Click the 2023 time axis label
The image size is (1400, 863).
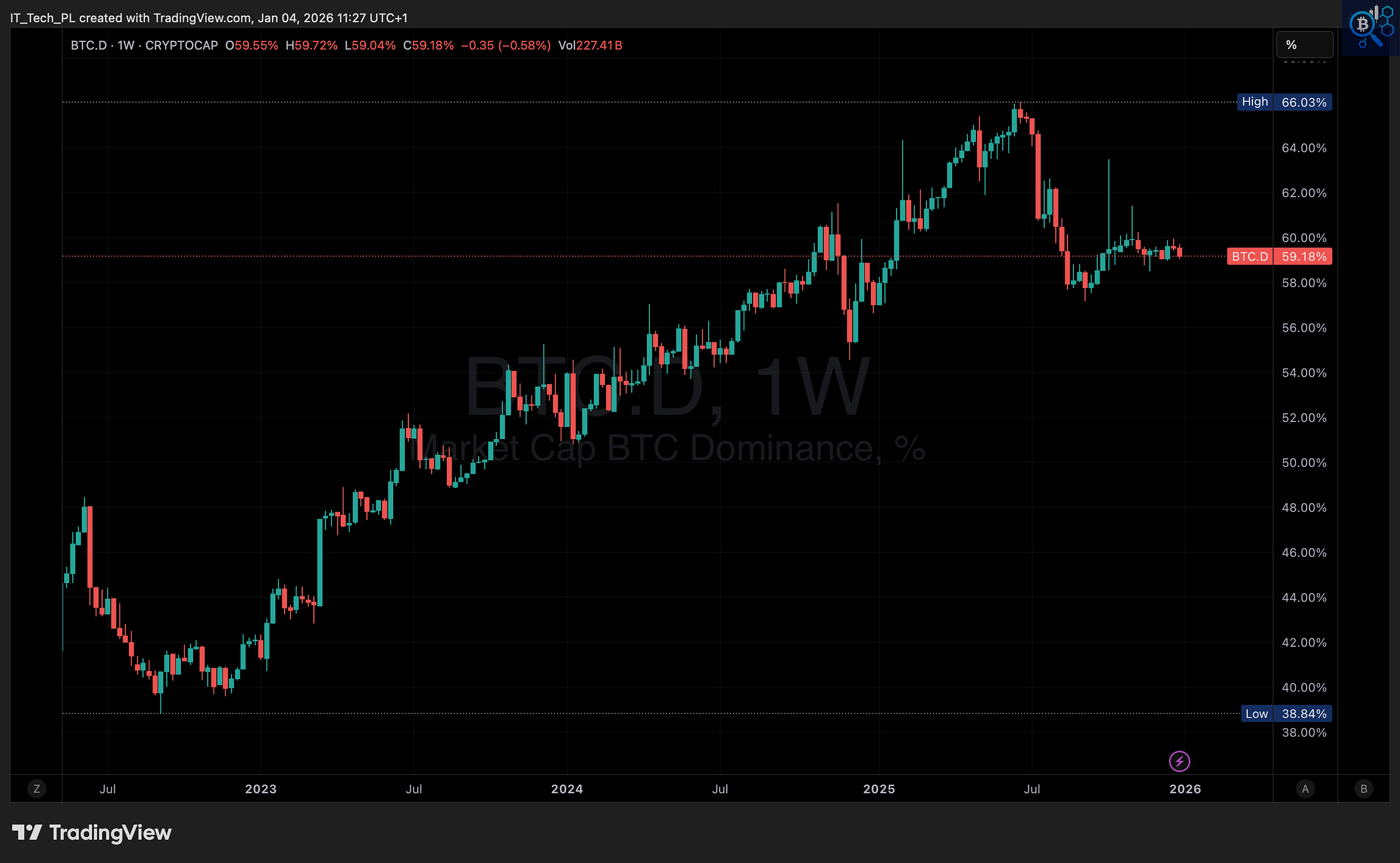coord(260,789)
